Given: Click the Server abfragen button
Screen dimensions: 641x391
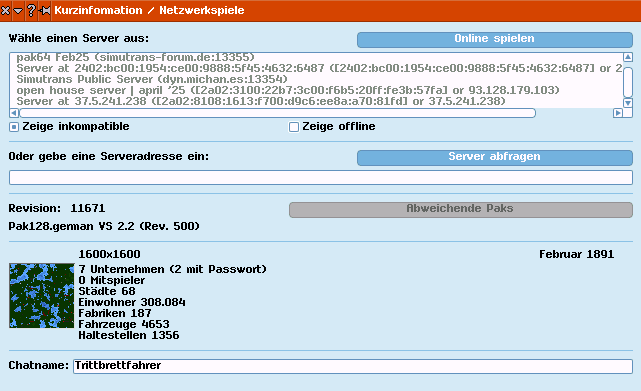Looking at the screenshot, I should [x=495, y=157].
